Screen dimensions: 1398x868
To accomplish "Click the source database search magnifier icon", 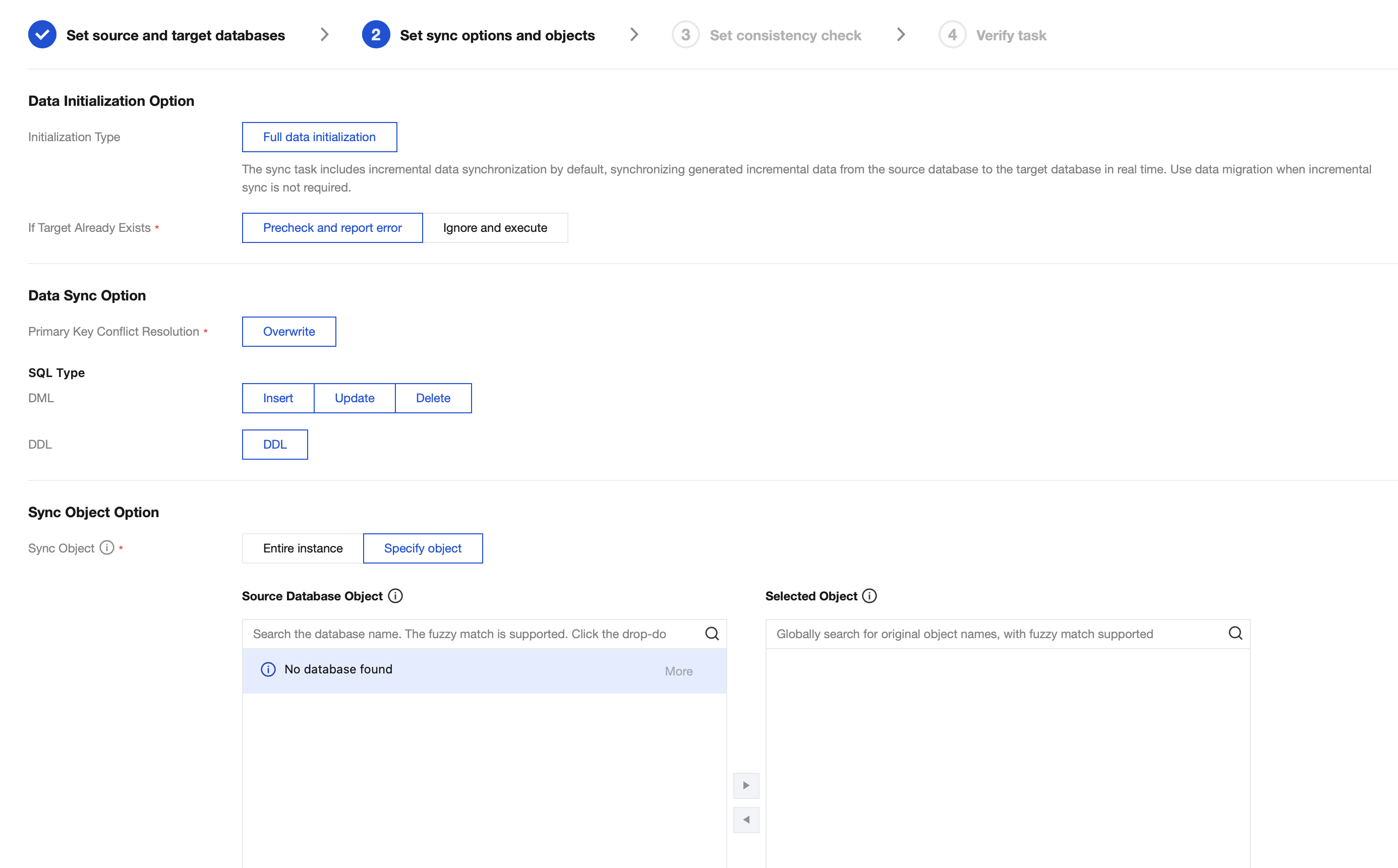I will (712, 633).
